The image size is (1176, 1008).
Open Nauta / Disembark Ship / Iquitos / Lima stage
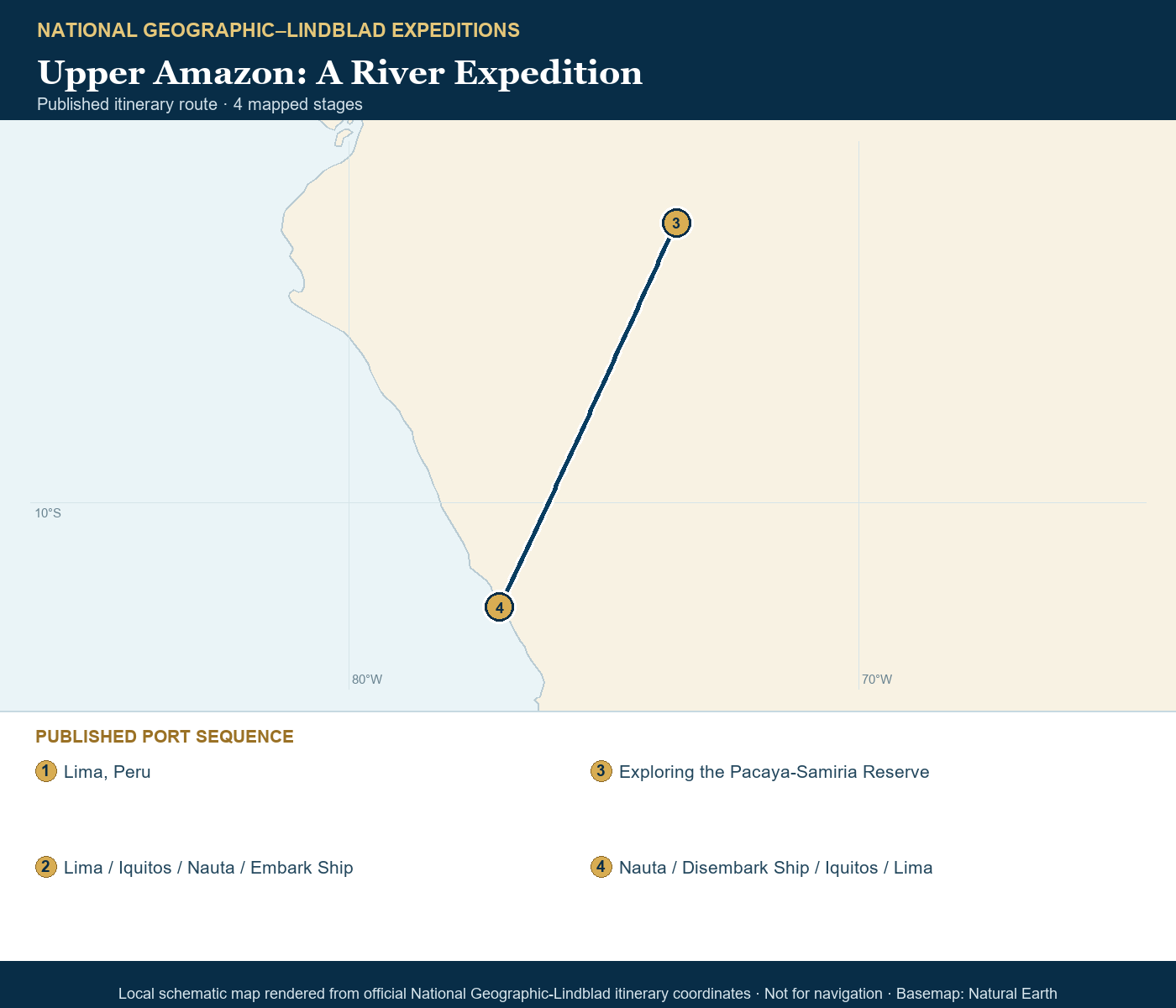click(x=776, y=868)
